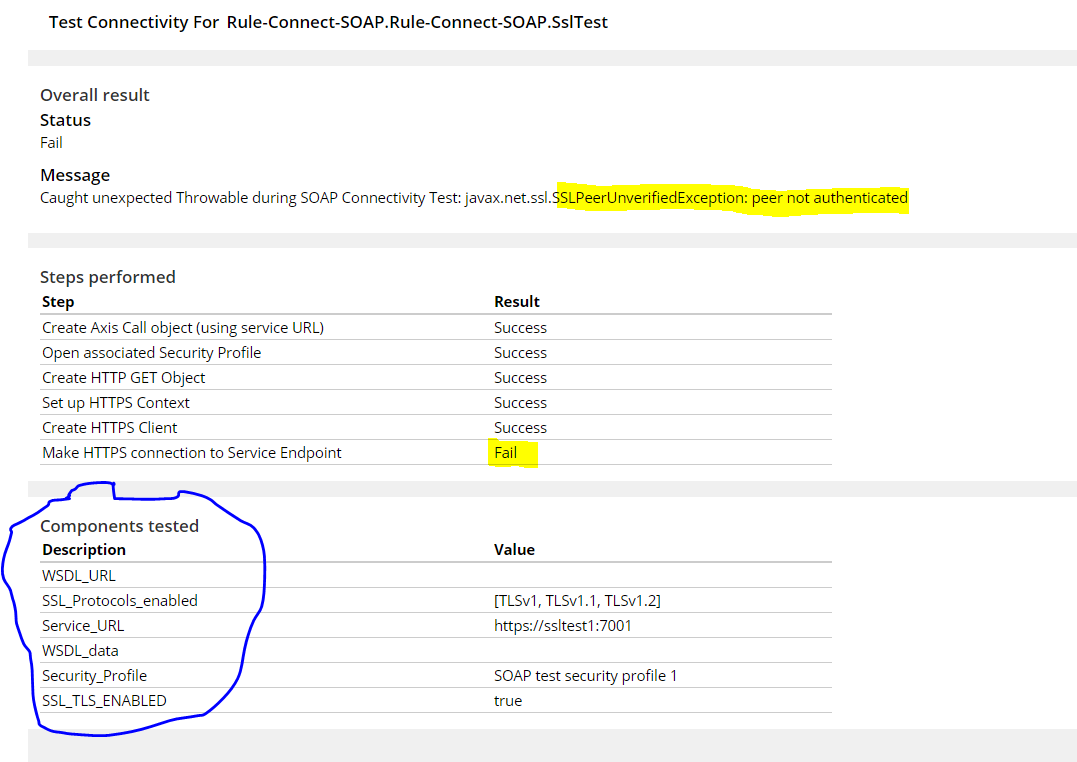Click the "Steps performed" section heading
Screen dimensions: 1077x762
pos(108,277)
